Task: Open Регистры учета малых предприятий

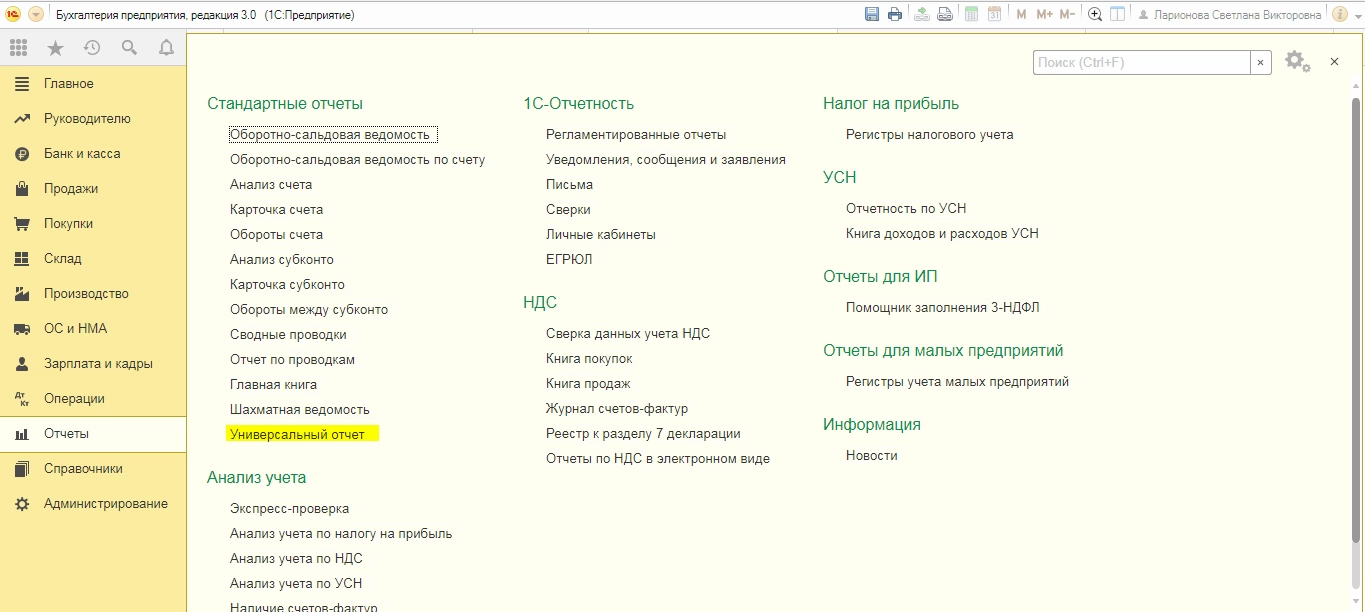Action: coord(957,381)
